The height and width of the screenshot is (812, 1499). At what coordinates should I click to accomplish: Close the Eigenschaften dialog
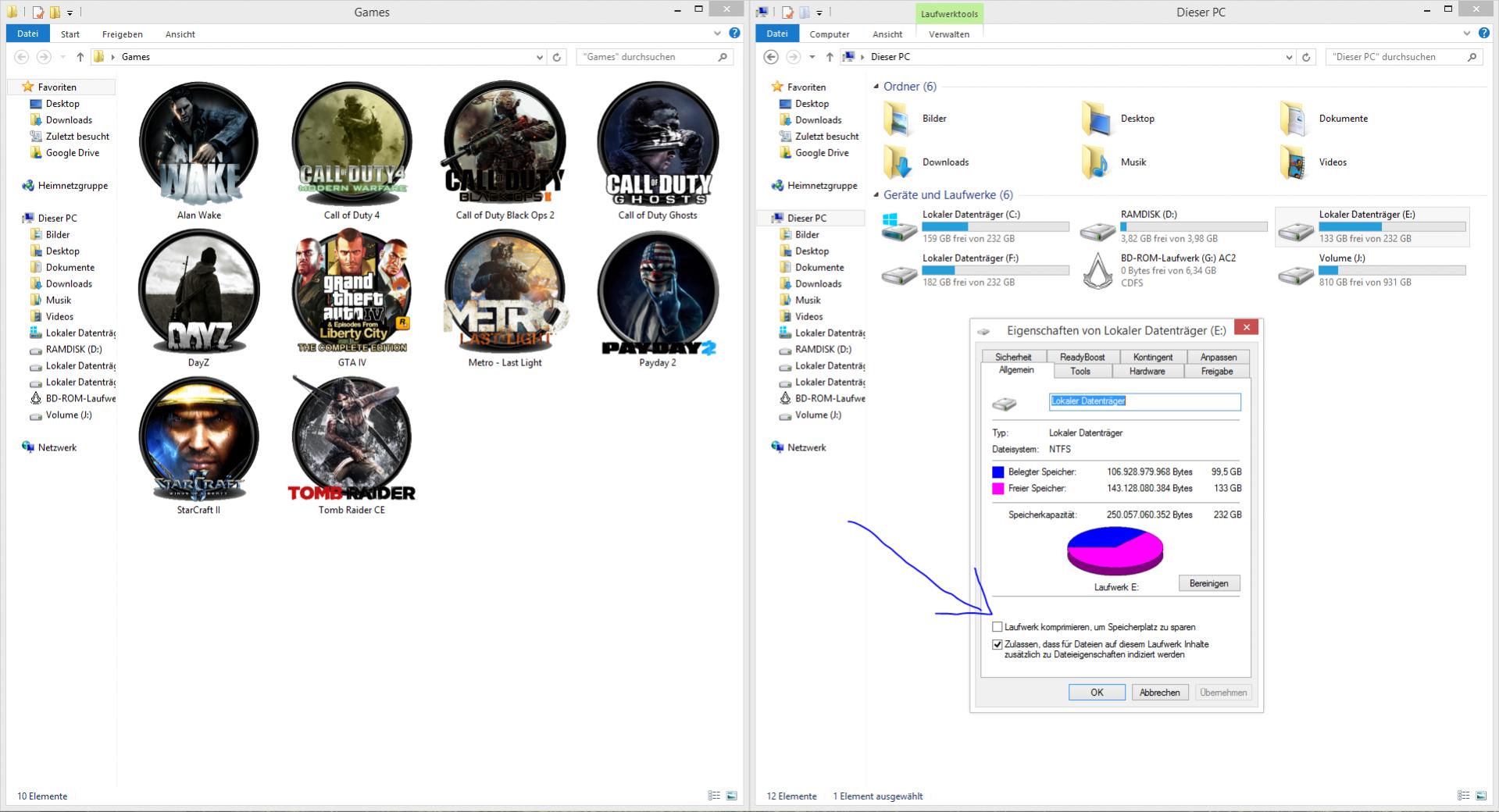point(1246,327)
